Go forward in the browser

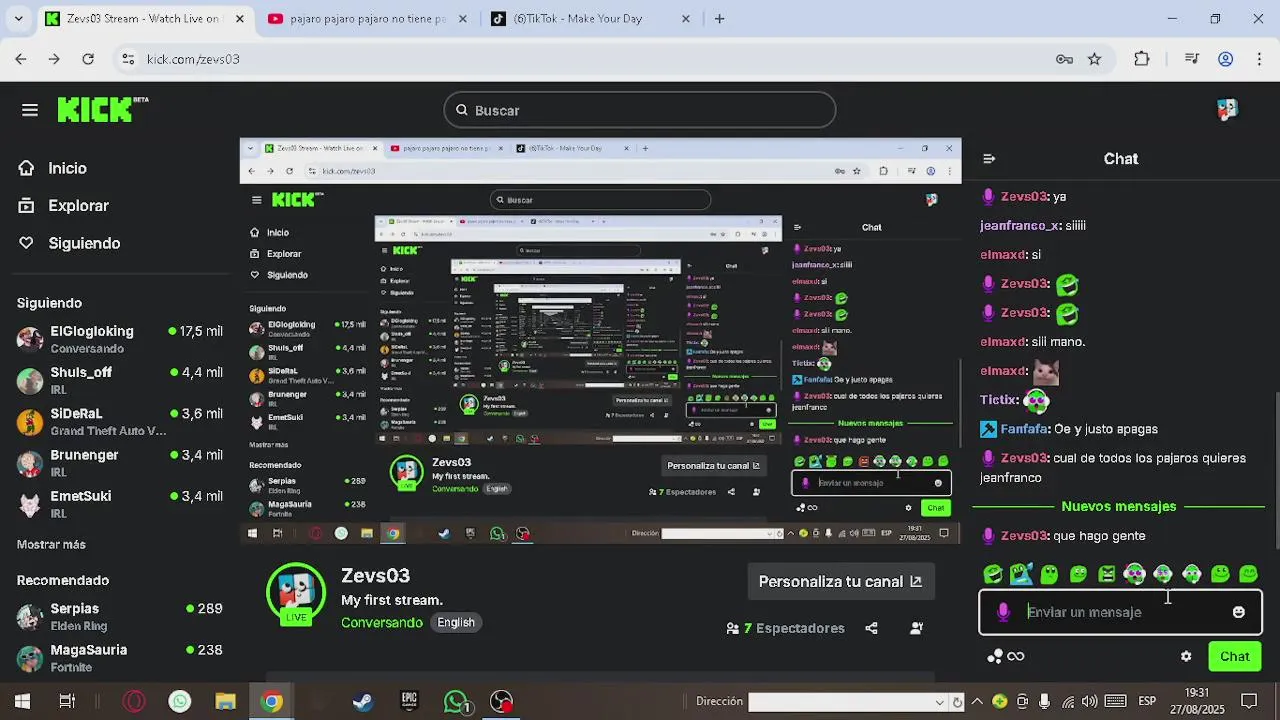pyautogui.click(x=54, y=59)
